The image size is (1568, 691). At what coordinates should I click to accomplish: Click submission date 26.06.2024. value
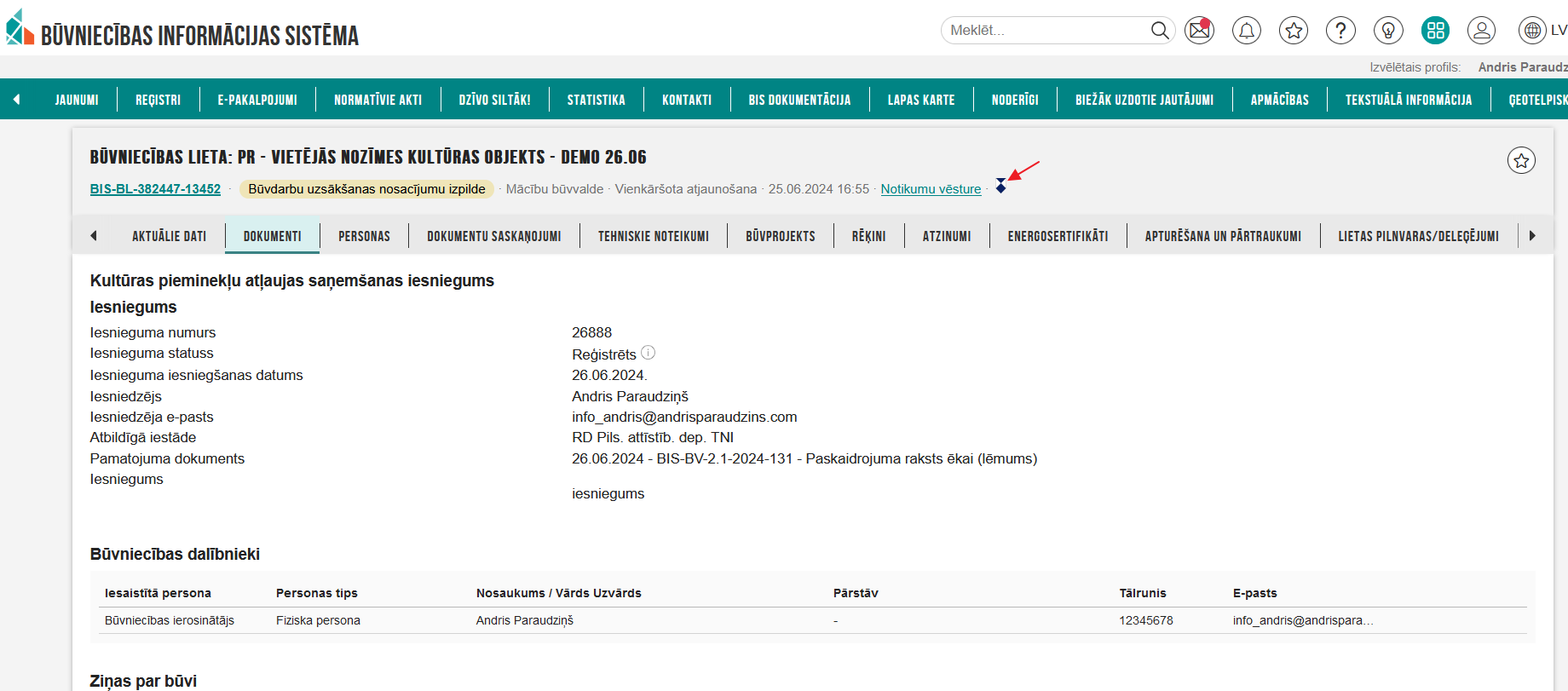click(x=609, y=375)
